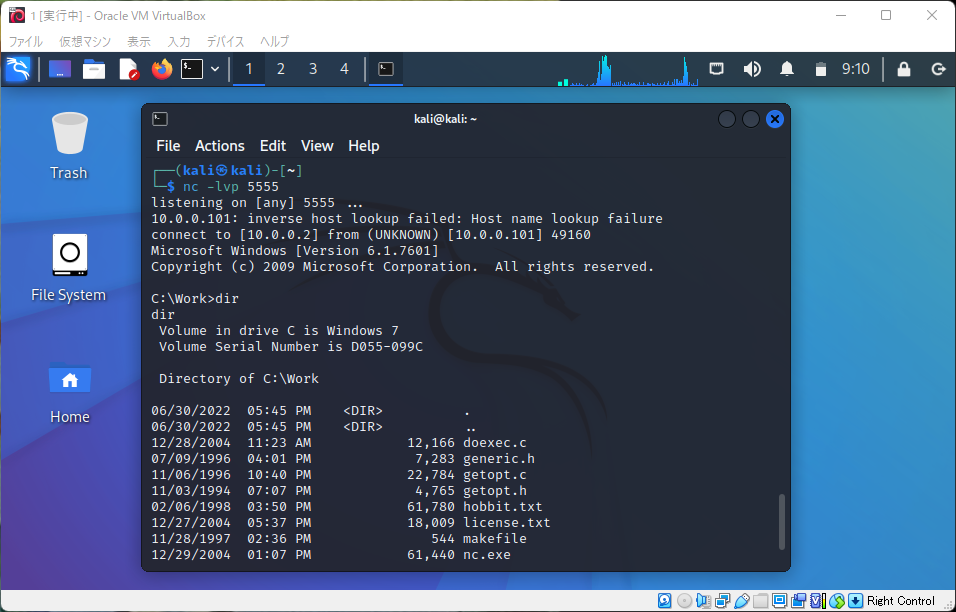Click the terminal icon in window title bar
Screen dimensions: 956x612
tap(160, 119)
